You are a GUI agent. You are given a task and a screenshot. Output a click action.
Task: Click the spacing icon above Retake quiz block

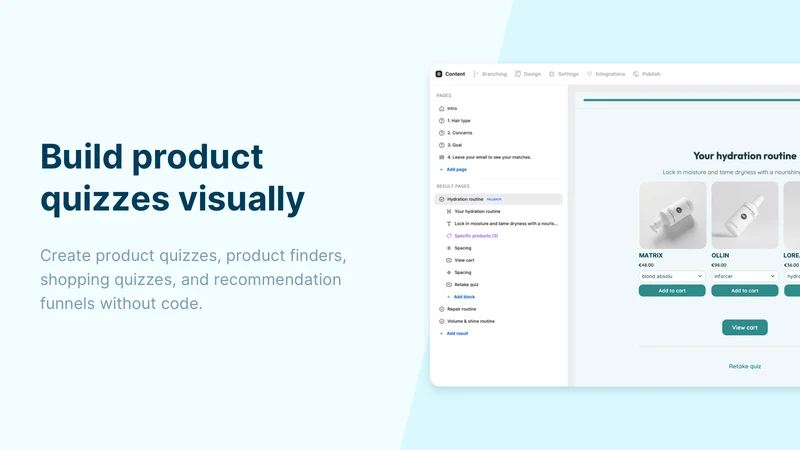coord(449,272)
